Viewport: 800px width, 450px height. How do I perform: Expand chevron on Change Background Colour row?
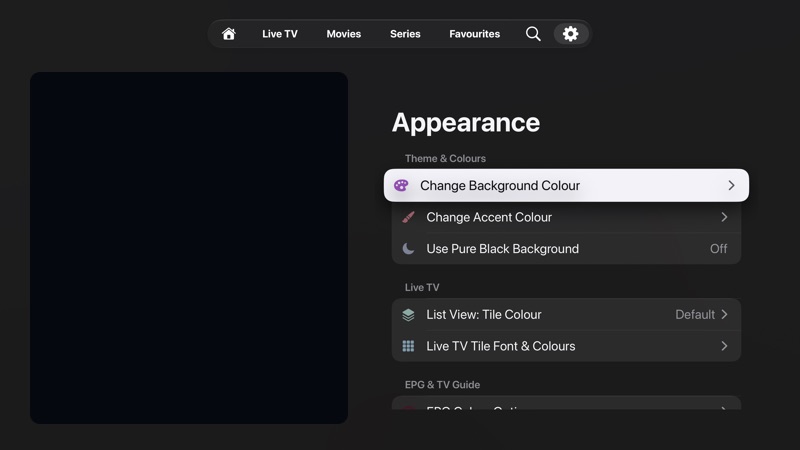point(731,185)
